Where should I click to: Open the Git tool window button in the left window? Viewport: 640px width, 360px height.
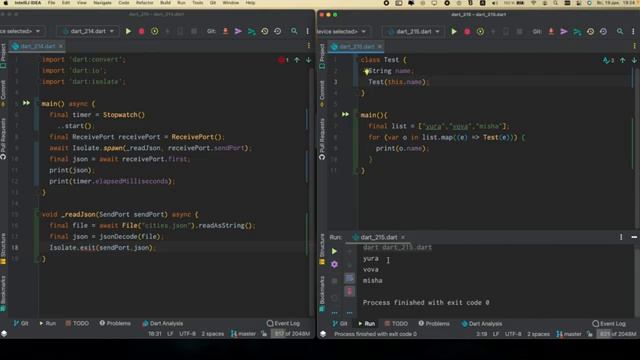click(21, 323)
